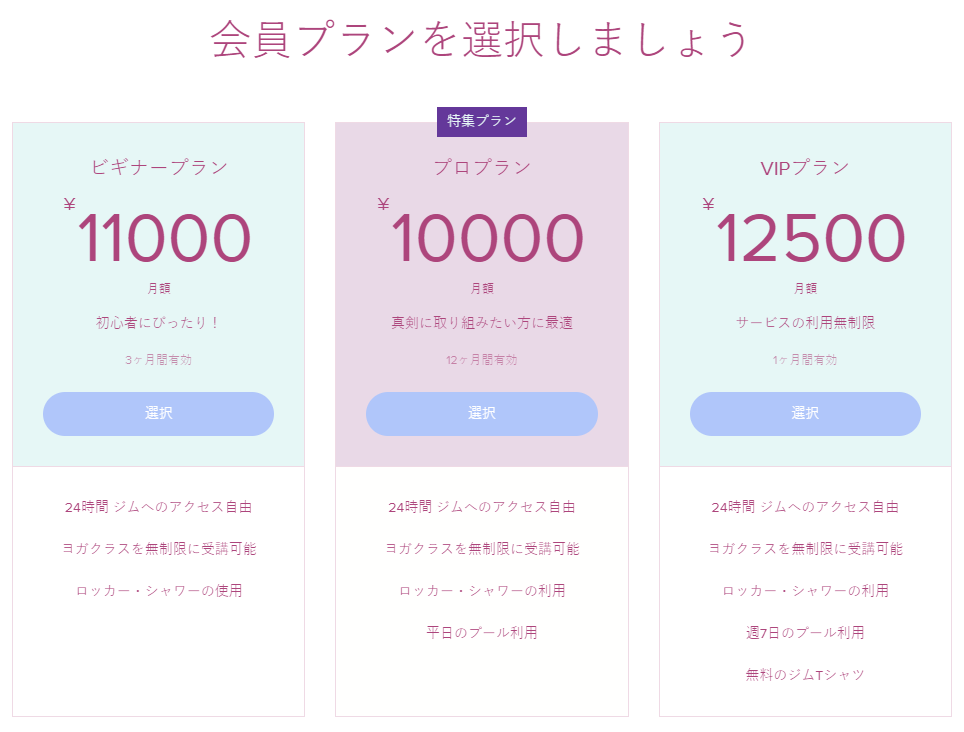The width and height of the screenshot is (964, 732).
Task: Click サービスの利用無制限 description text
Action: point(805,323)
